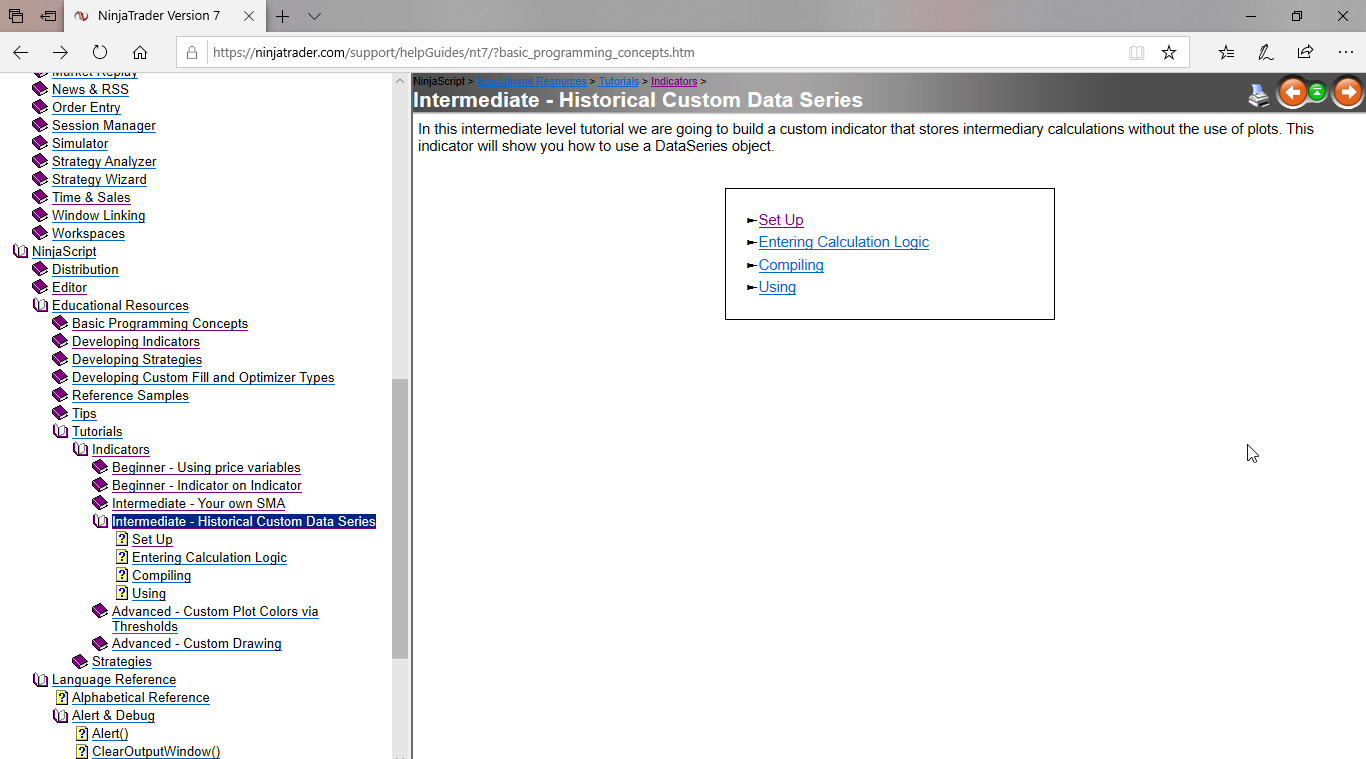
Task: Open the Compiling link in the content box
Action: coord(791,265)
